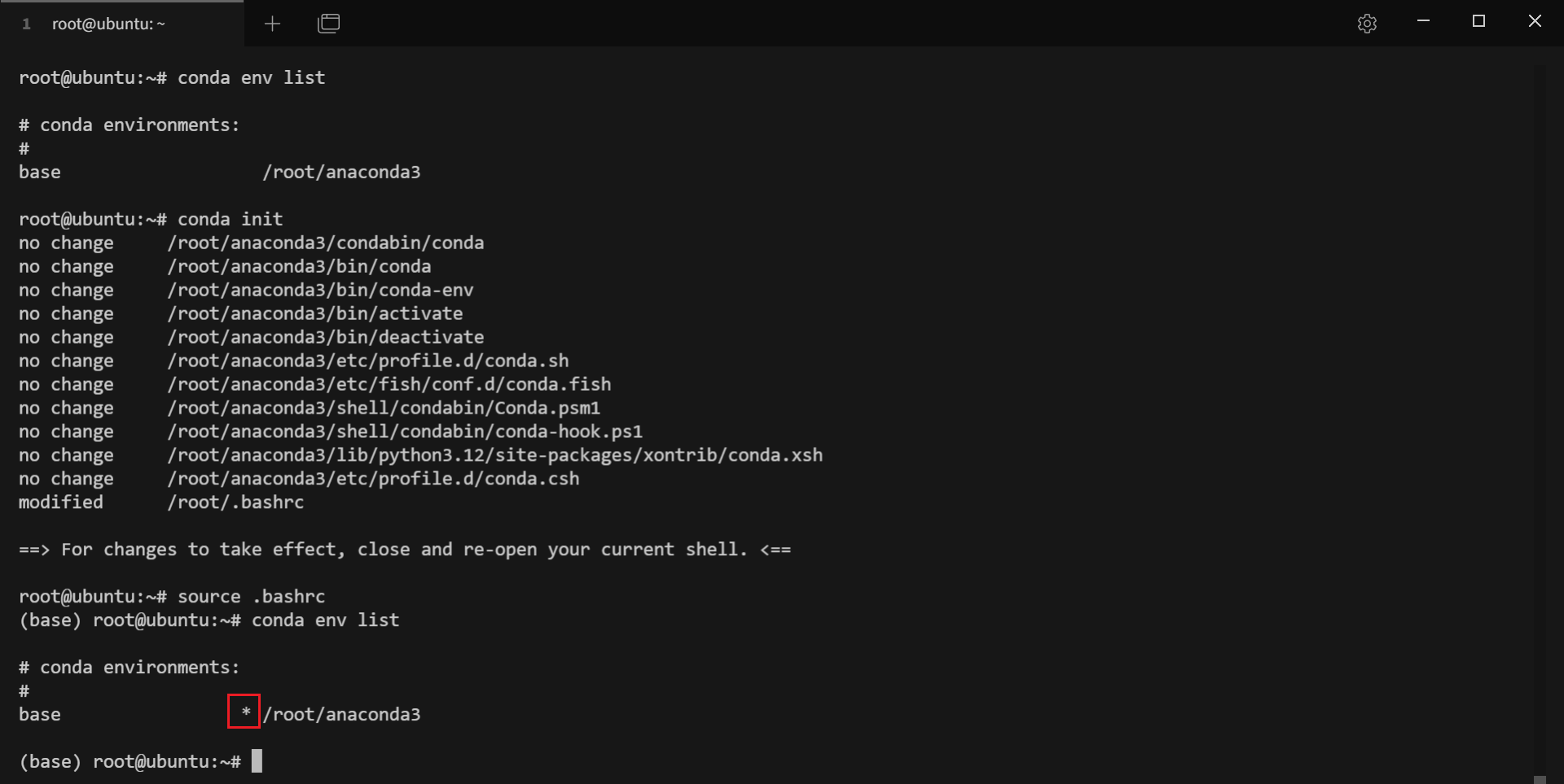Click the tab overview windows icon

328,24
